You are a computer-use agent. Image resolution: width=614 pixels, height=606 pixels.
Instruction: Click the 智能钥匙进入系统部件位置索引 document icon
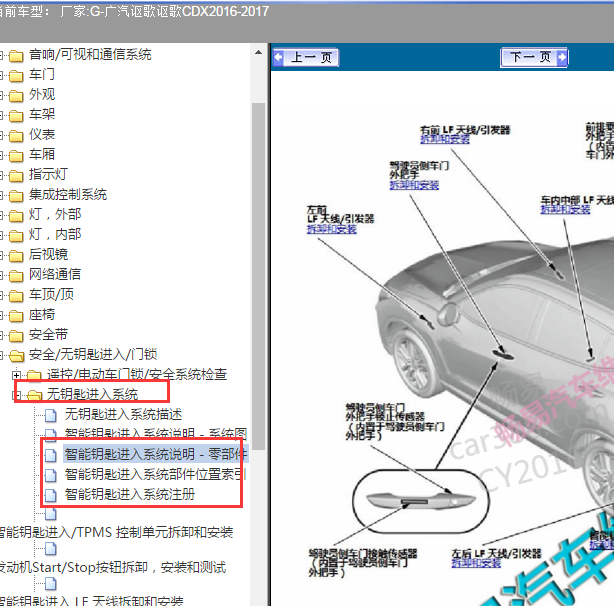click(51, 475)
